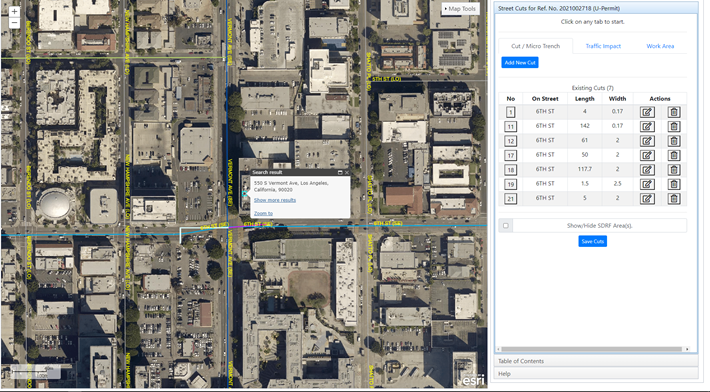Click width value 2.5
The image size is (710, 392).
617,183
